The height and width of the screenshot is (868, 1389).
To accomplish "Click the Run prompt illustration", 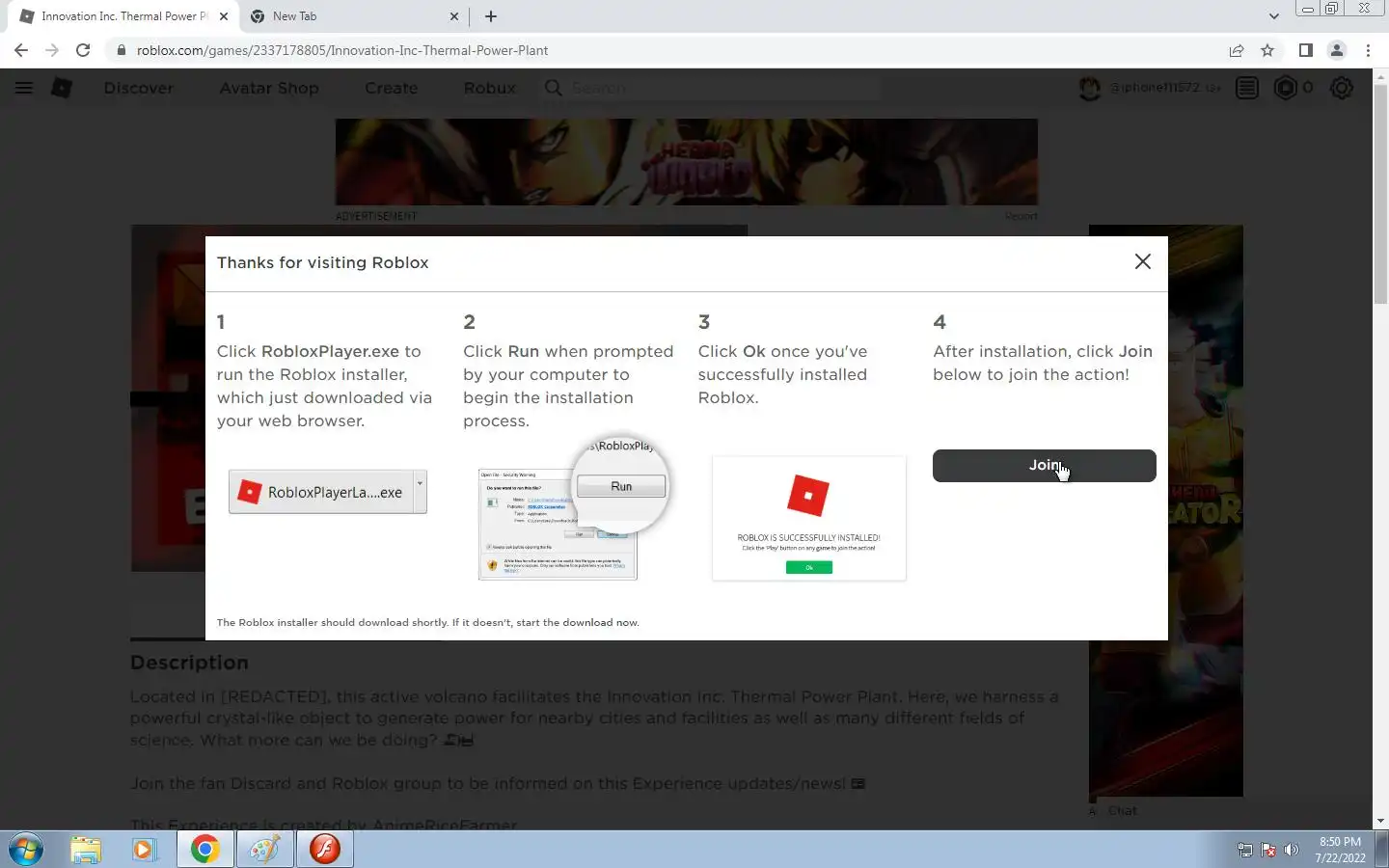I will pyautogui.click(x=573, y=509).
